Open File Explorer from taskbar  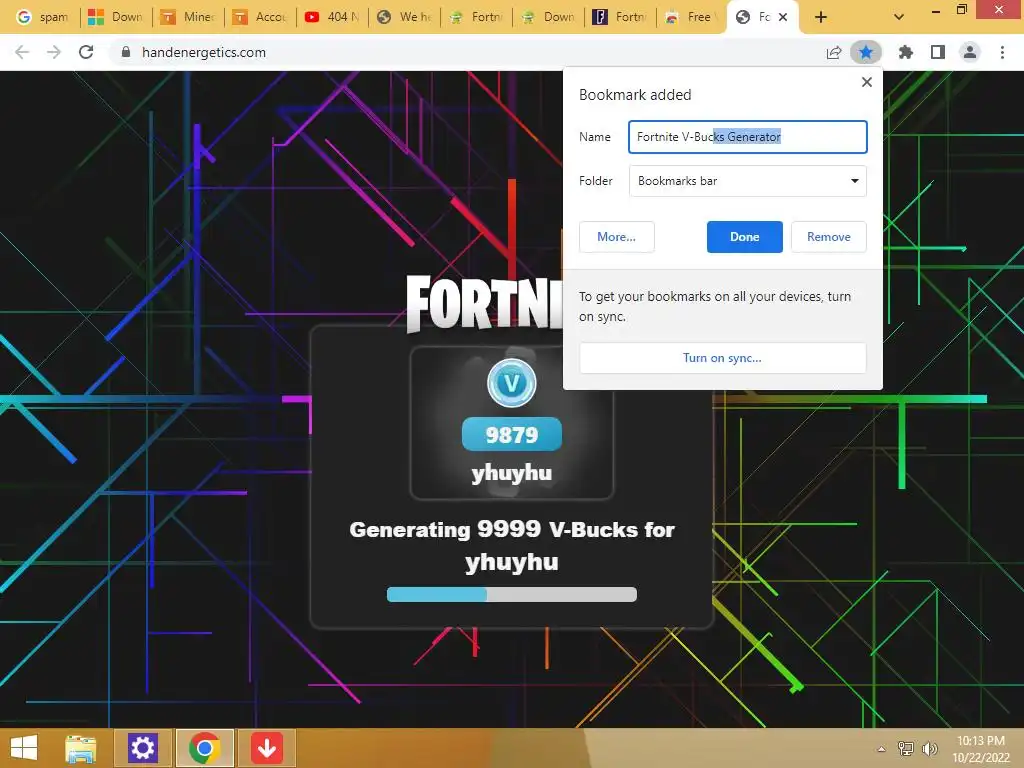[x=81, y=748]
